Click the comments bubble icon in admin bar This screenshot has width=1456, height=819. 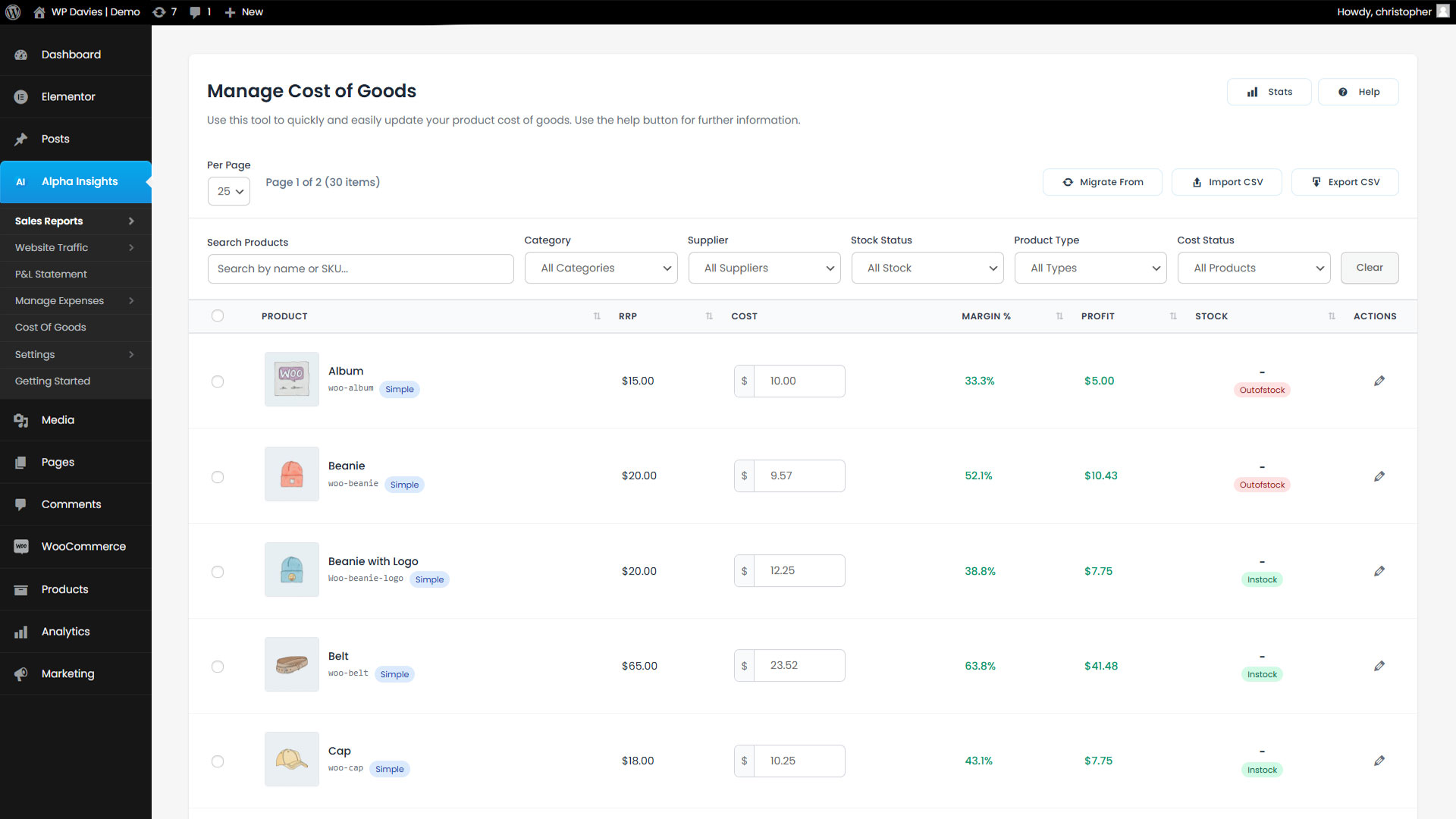(196, 12)
